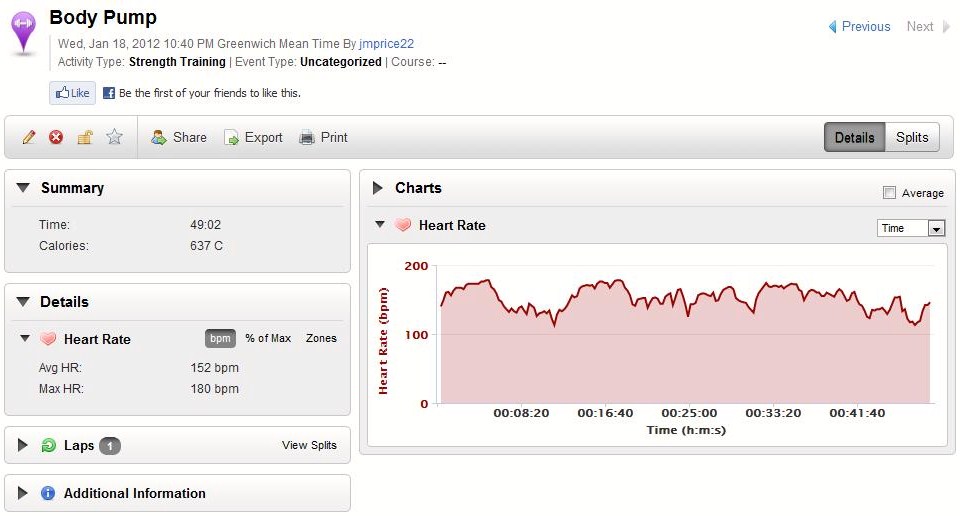Click the red delete activity icon
The image size is (960, 516).
click(x=56, y=137)
